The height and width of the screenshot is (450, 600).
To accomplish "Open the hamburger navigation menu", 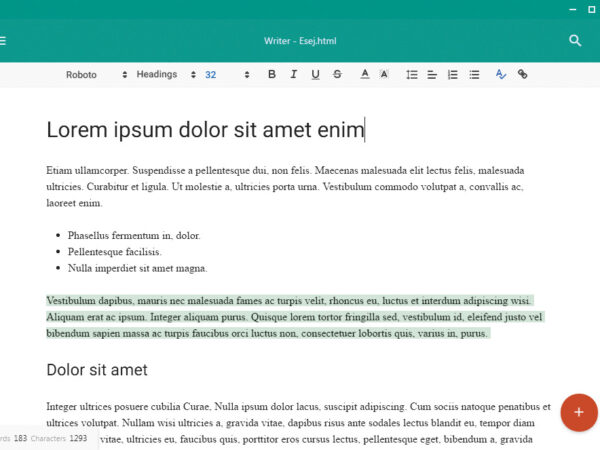I will pyautogui.click(x=4, y=41).
